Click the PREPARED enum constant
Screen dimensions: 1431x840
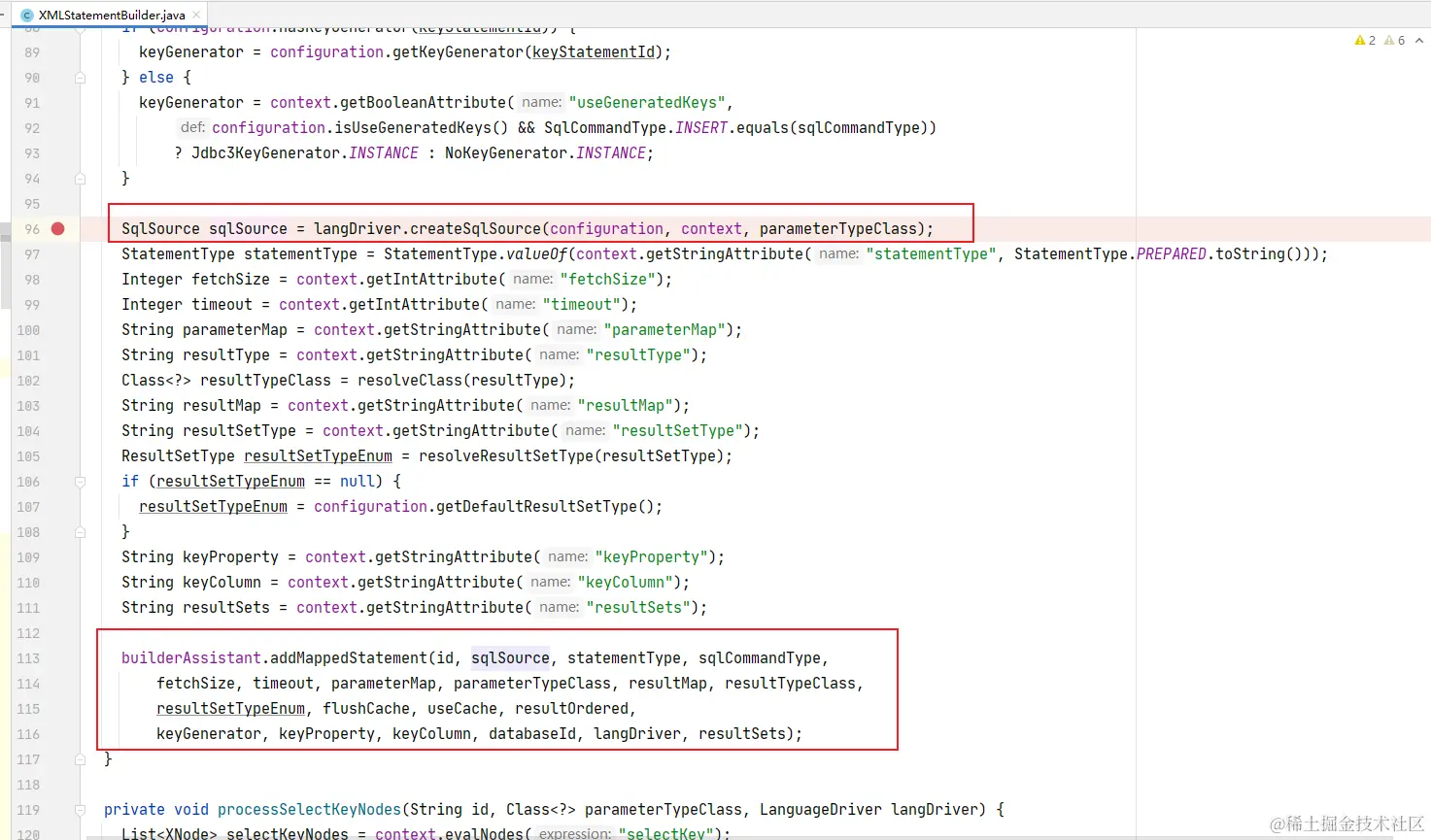[x=1172, y=254]
